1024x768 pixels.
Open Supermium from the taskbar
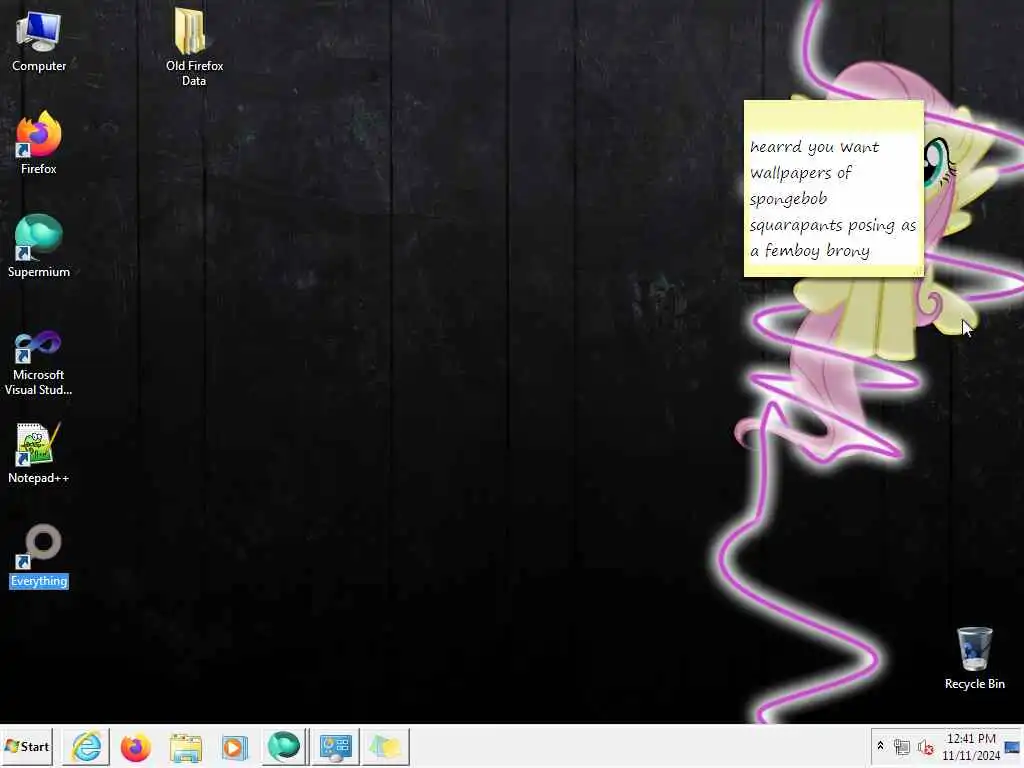(x=283, y=746)
